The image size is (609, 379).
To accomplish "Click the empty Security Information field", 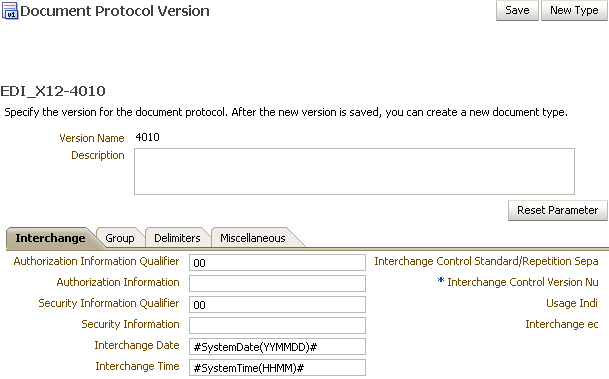I will point(277,325).
